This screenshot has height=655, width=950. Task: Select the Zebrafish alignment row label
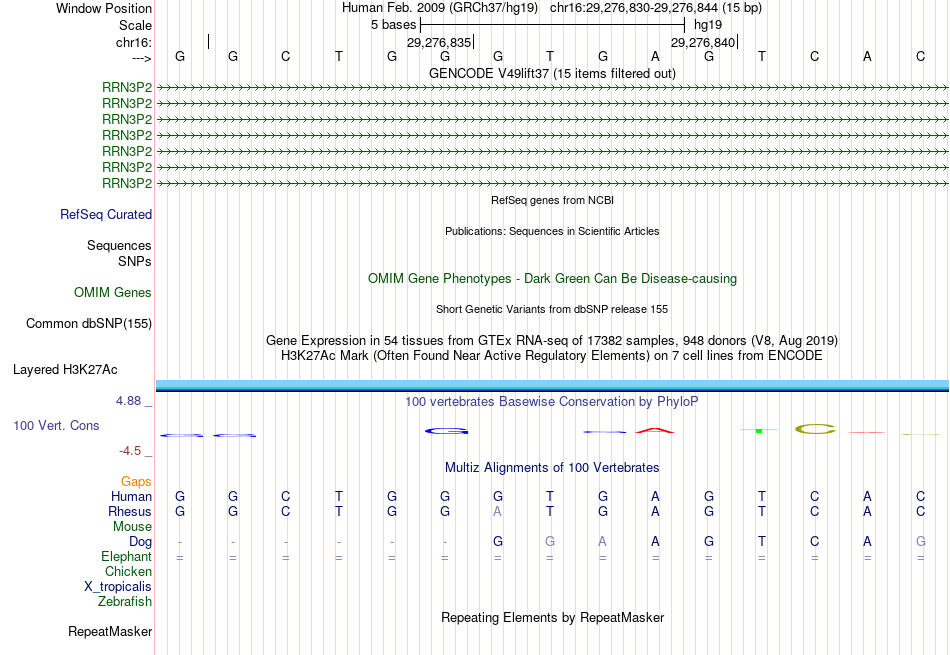click(x=125, y=602)
